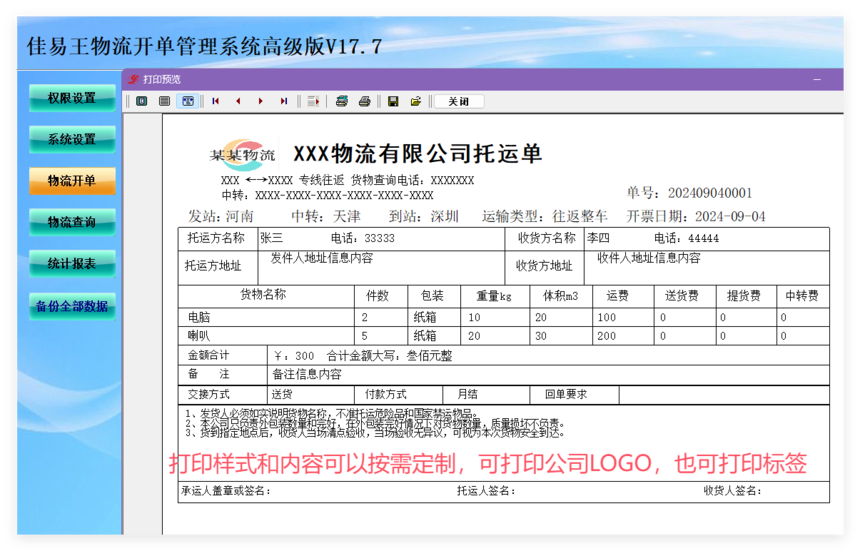
Task: Click the 关闭 button in preview toolbar
Action: [x=459, y=101]
